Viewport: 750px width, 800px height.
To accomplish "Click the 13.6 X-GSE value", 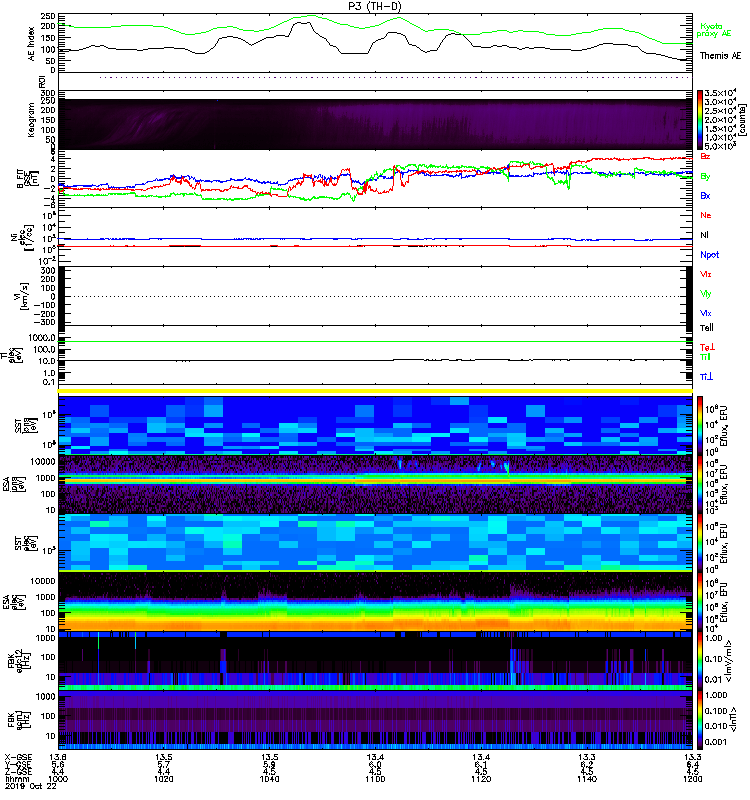I will [x=57, y=757].
